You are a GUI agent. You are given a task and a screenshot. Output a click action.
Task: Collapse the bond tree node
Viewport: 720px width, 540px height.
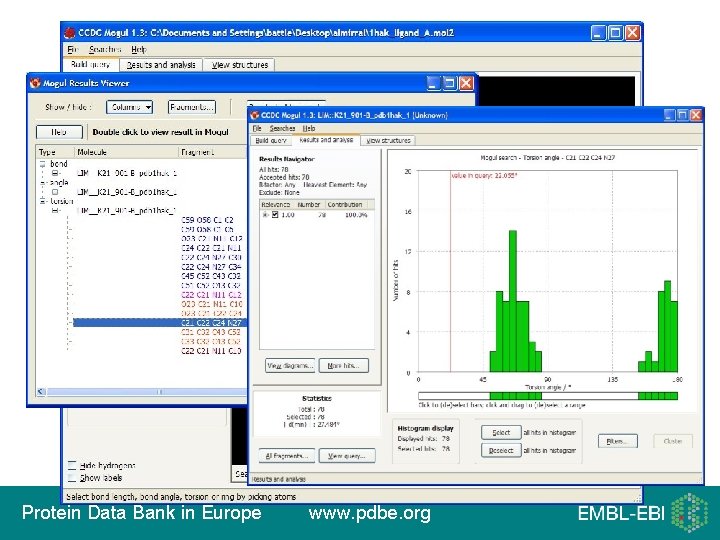pos(43,164)
